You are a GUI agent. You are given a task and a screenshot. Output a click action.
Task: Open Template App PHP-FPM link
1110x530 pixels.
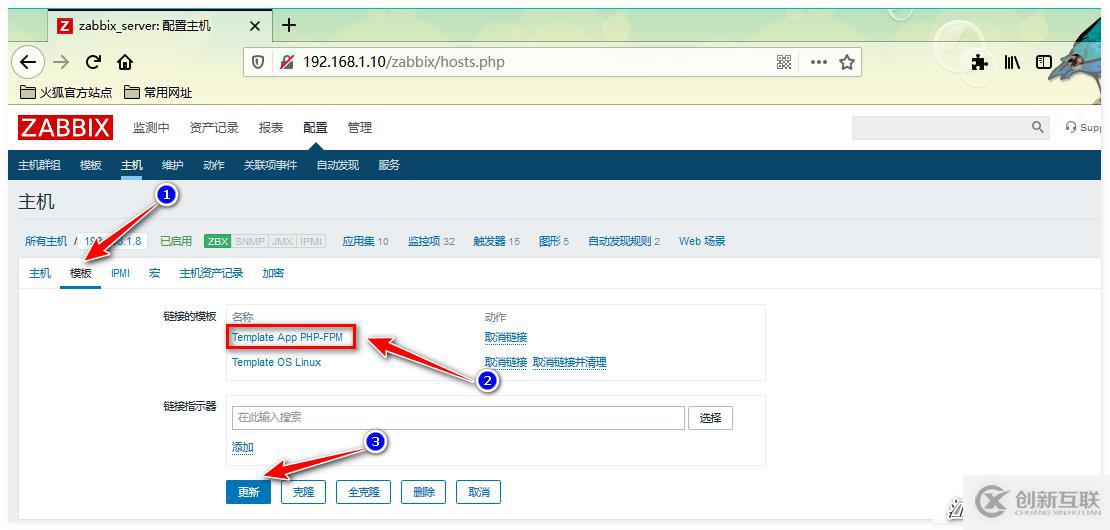tap(287, 338)
